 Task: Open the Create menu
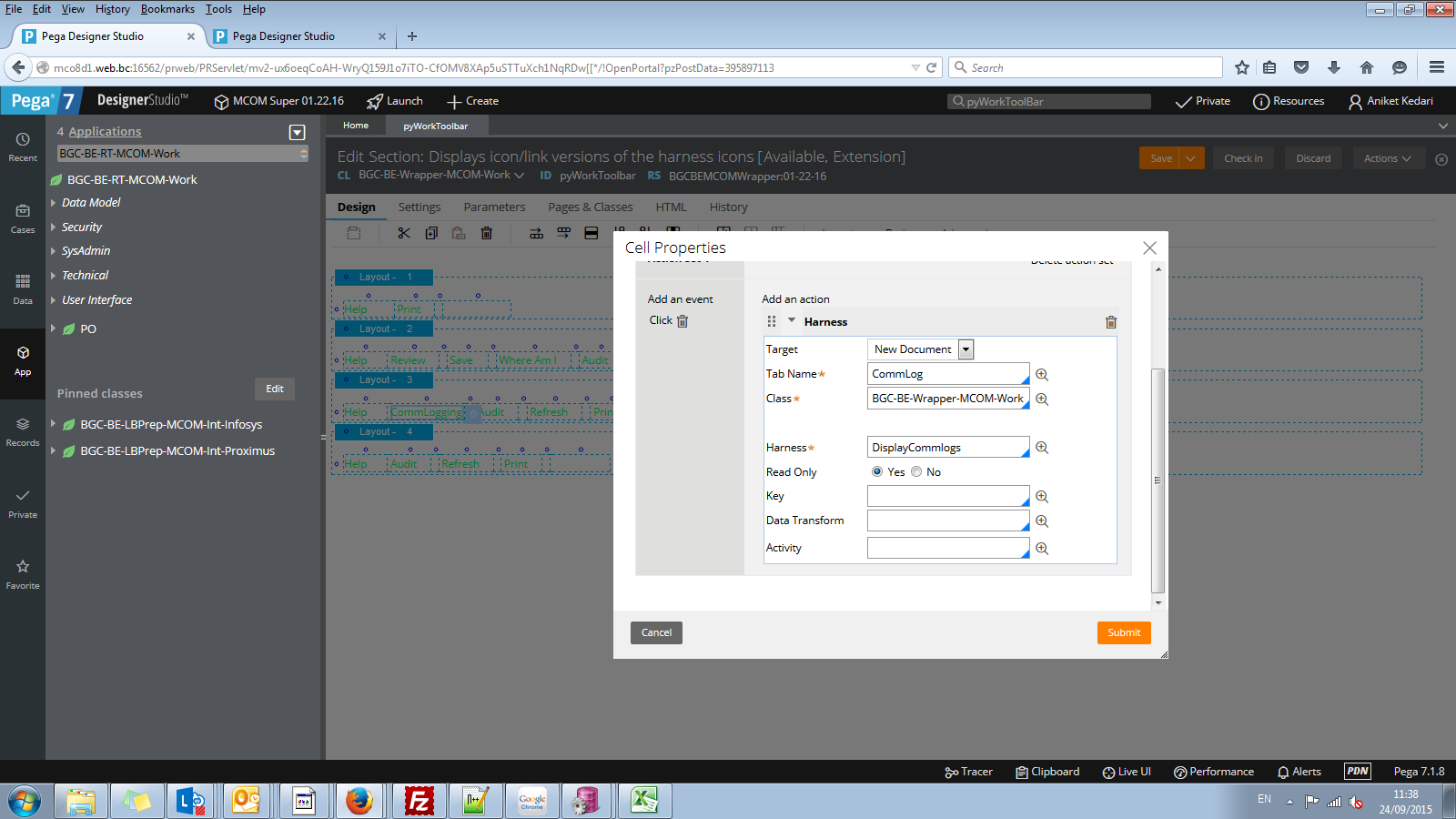(x=473, y=101)
